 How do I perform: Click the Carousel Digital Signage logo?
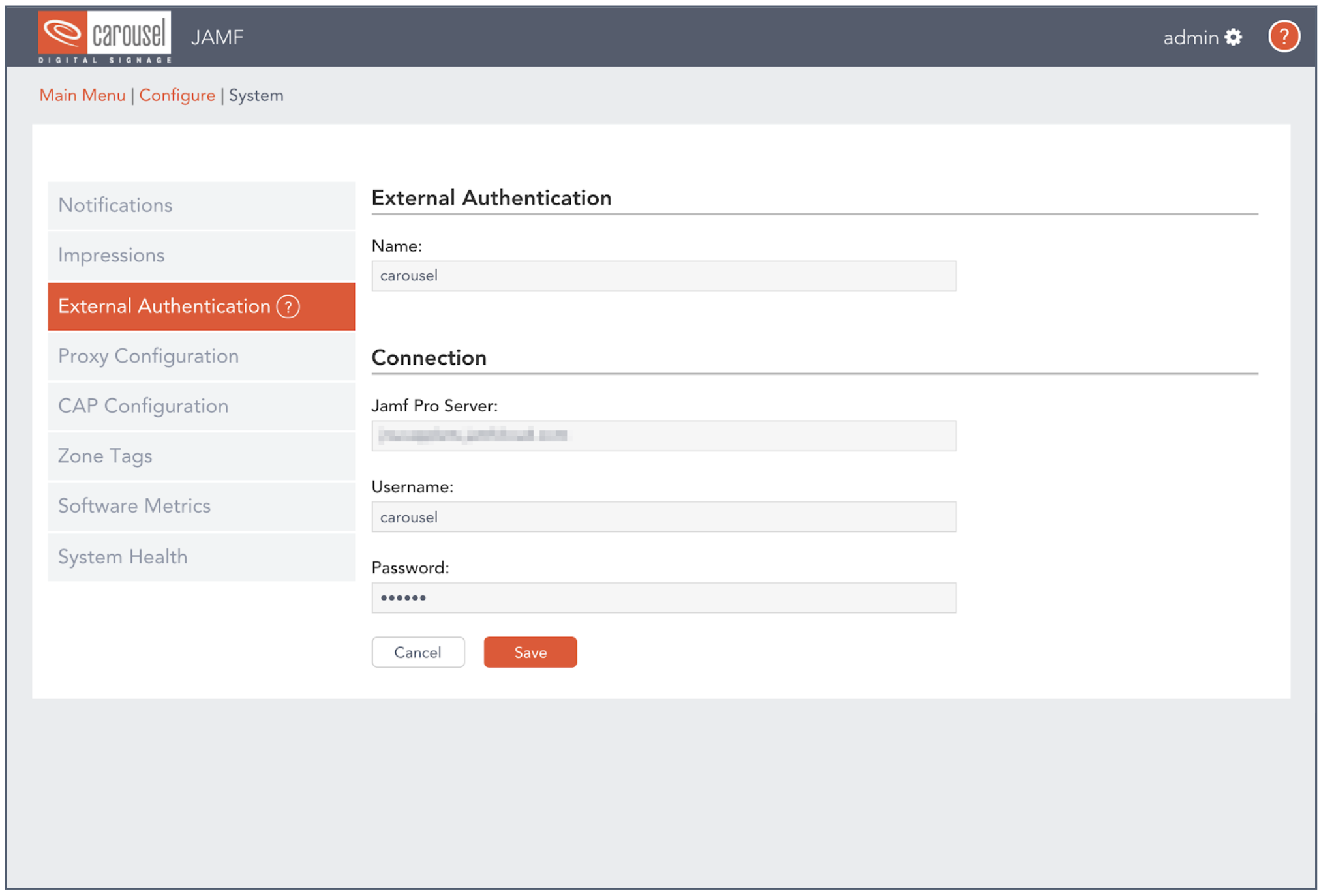tap(104, 37)
